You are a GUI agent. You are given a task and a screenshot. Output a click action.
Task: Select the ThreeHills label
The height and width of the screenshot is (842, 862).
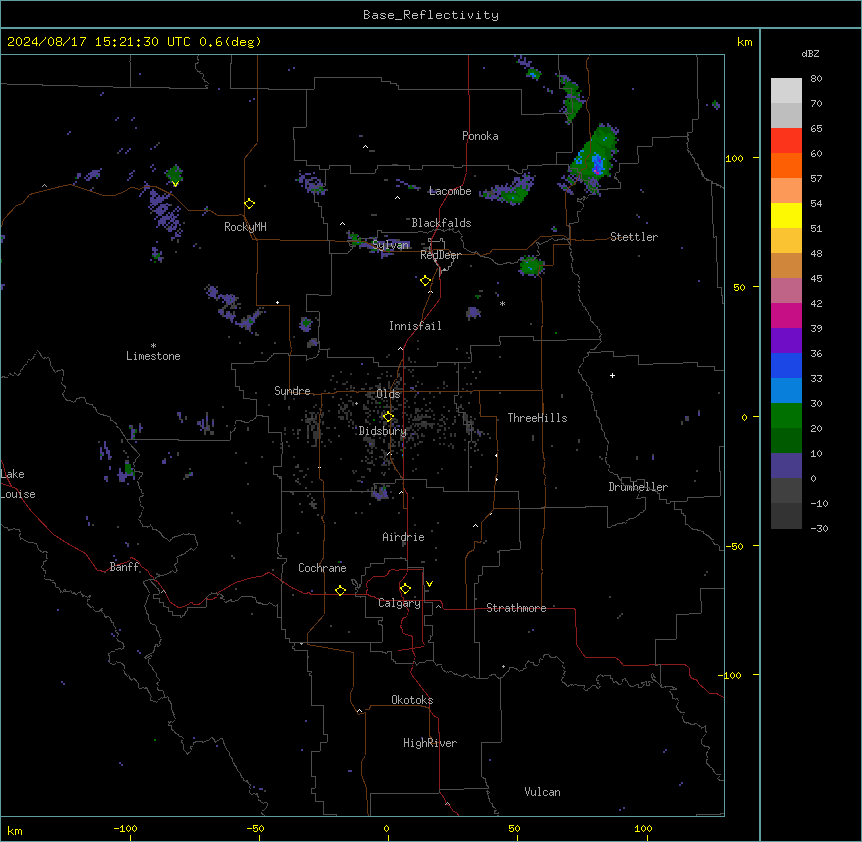pos(537,418)
